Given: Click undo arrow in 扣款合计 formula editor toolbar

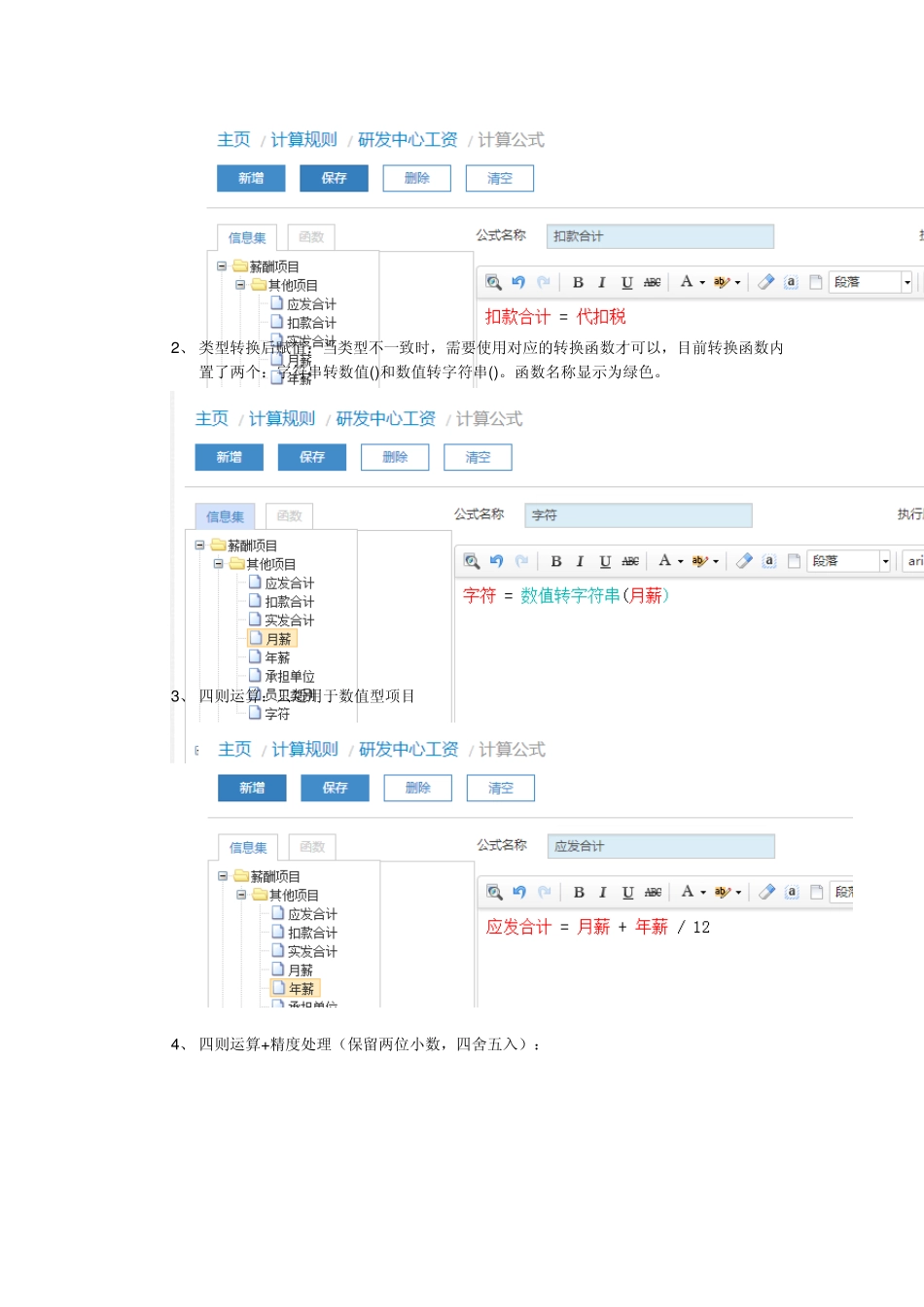Looking at the screenshot, I should 518,282.
